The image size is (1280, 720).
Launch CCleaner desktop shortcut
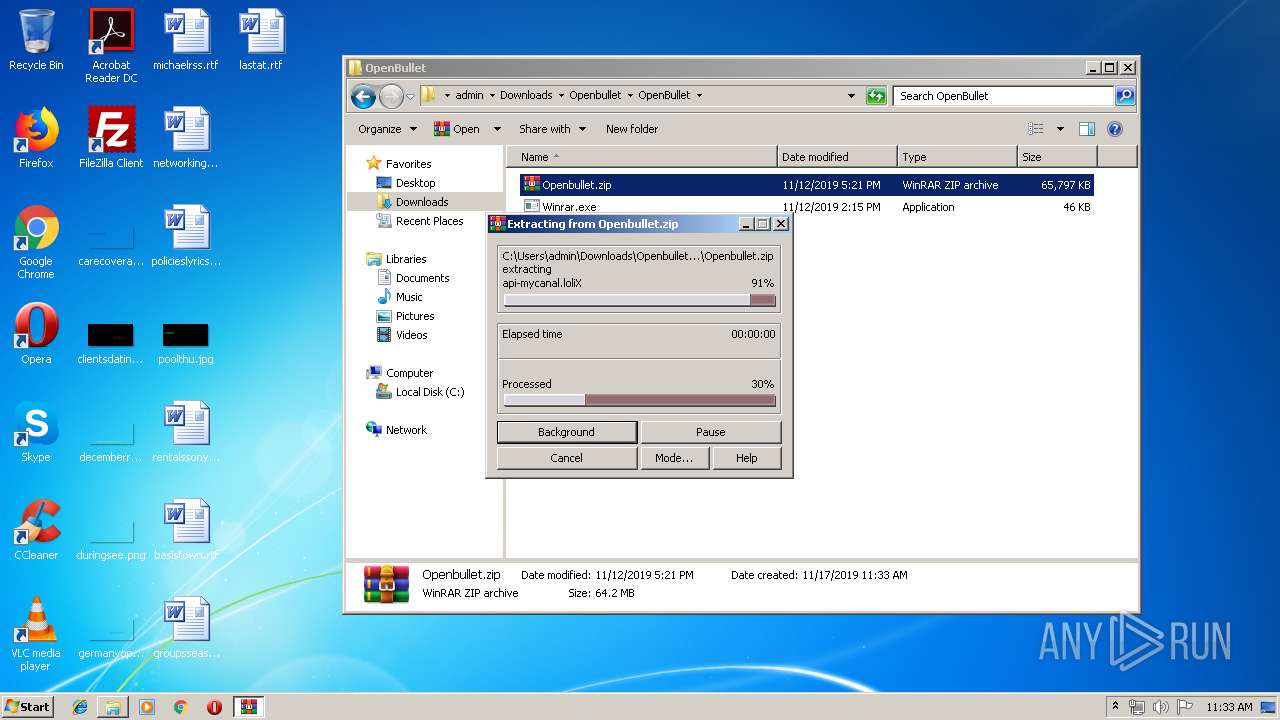click(x=36, y=530)
